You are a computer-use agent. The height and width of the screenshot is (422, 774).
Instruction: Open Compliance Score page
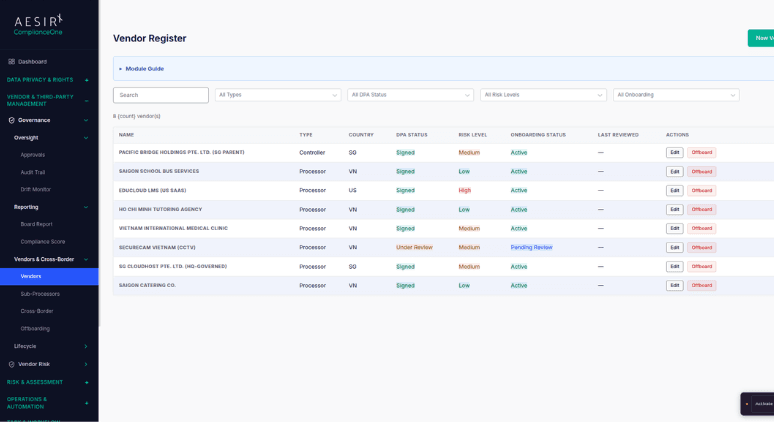tap(43, 242)
